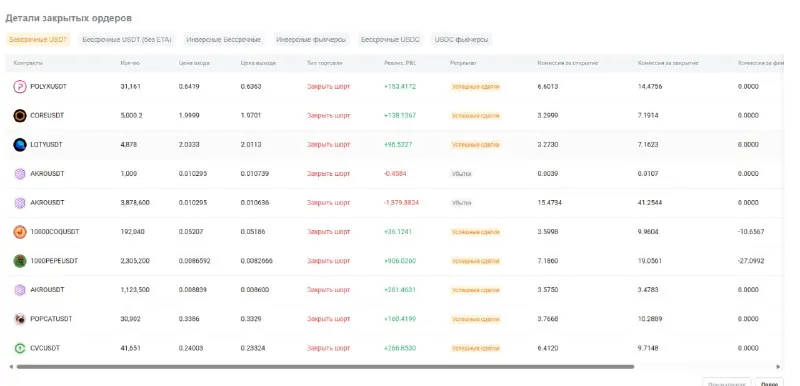Screen dimensions: 800x386
Task: Click the exit price 2.0113
Action: click(251, 145)
